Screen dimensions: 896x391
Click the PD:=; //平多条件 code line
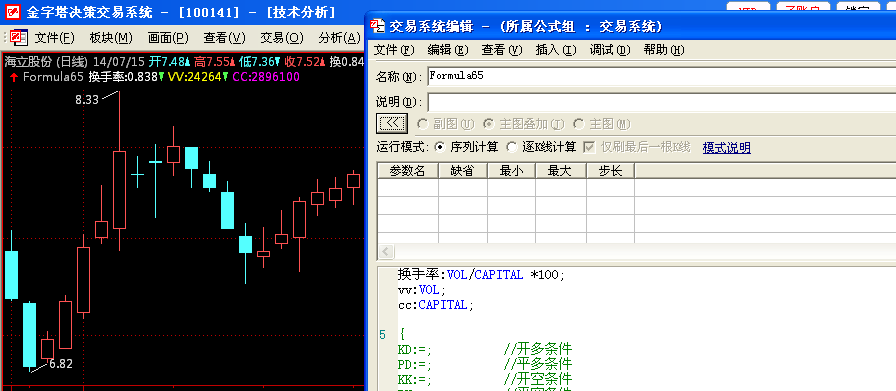coord(485,364)
